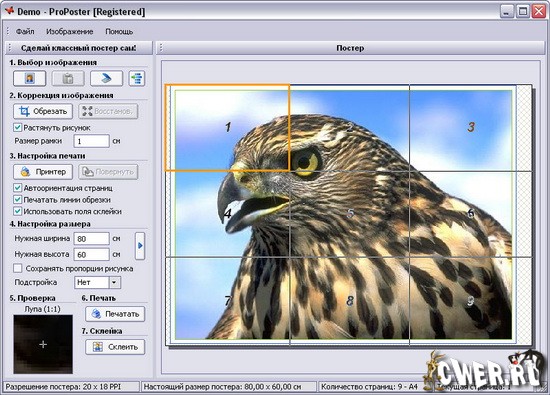Click the green list icon button
Screen dimensions: 550x395
(137, 78)
